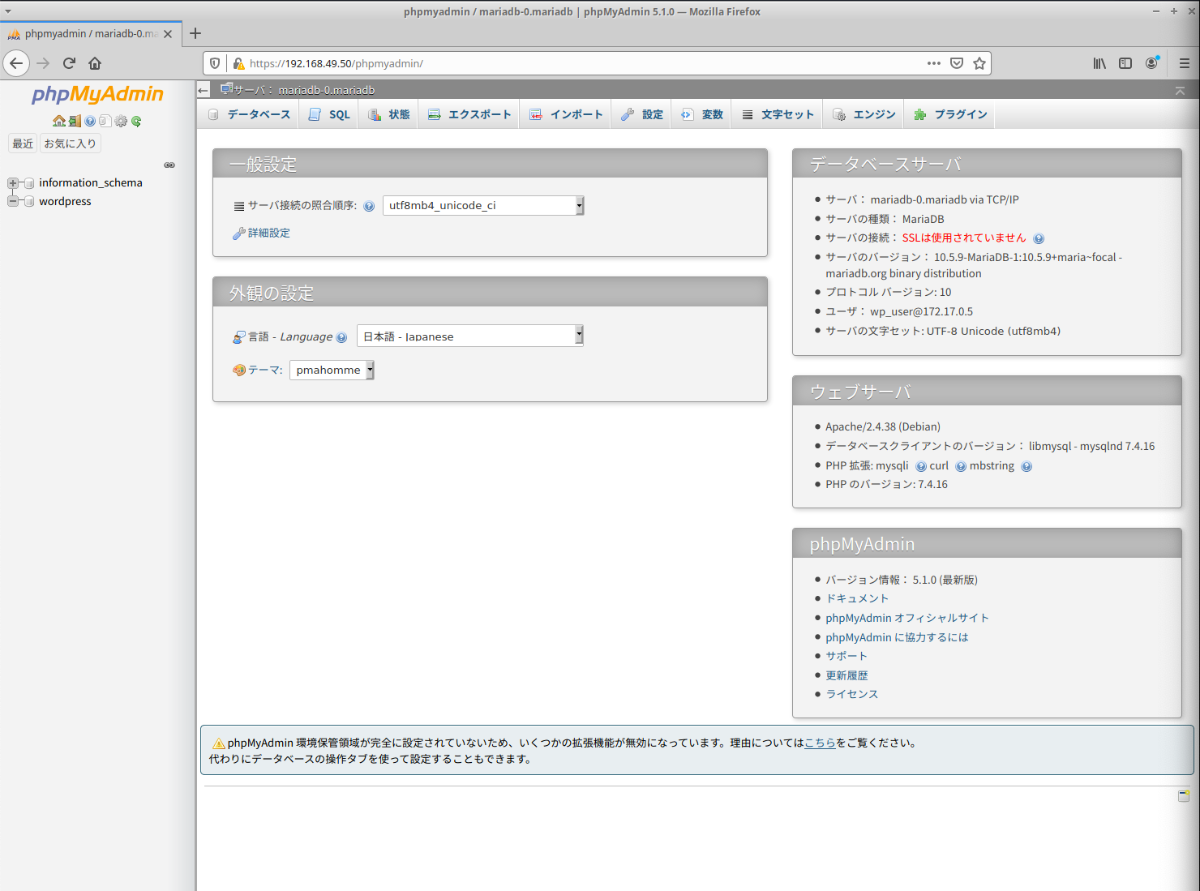Close the phpmyadmin browser tab
1200x891 pixels.
tap(167, 33)
